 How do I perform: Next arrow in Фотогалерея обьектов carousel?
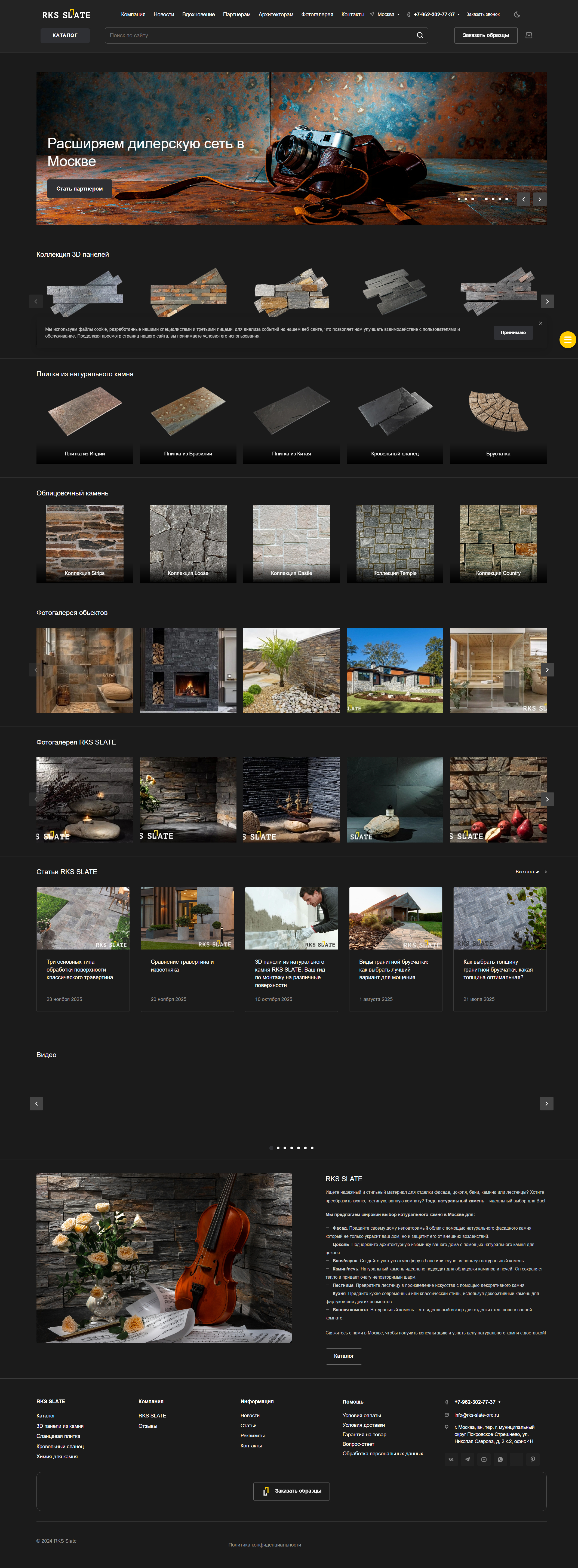pos(547,670)
